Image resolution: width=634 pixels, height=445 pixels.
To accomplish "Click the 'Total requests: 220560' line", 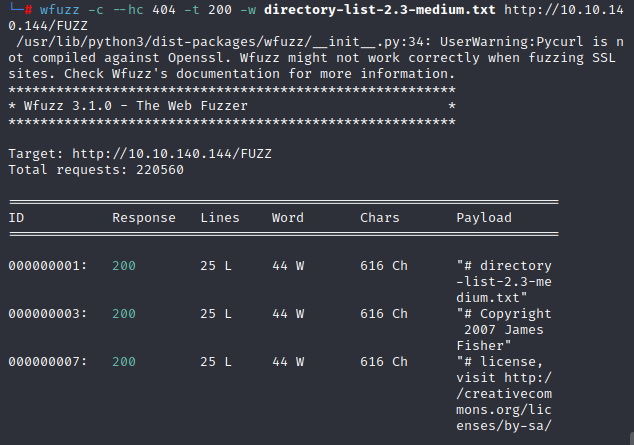I will pos(96,170).
